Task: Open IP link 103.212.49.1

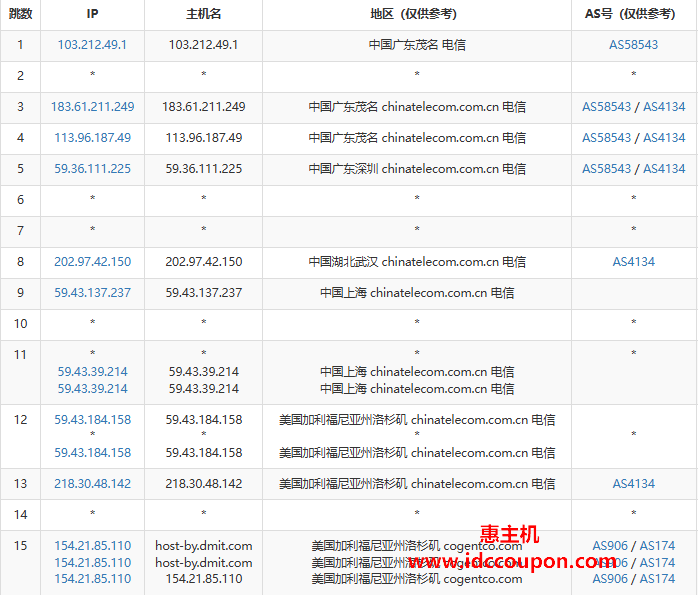Action: pos(92,45)
